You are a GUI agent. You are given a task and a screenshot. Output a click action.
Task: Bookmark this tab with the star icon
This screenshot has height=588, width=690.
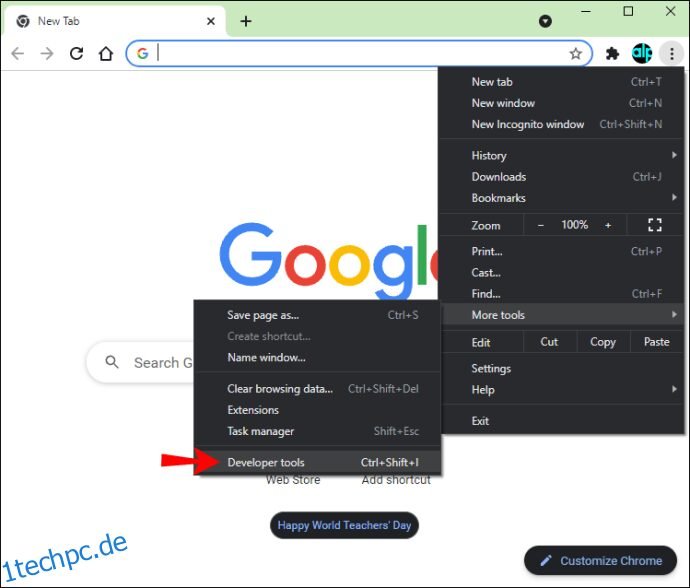click(x=576, y=54)
